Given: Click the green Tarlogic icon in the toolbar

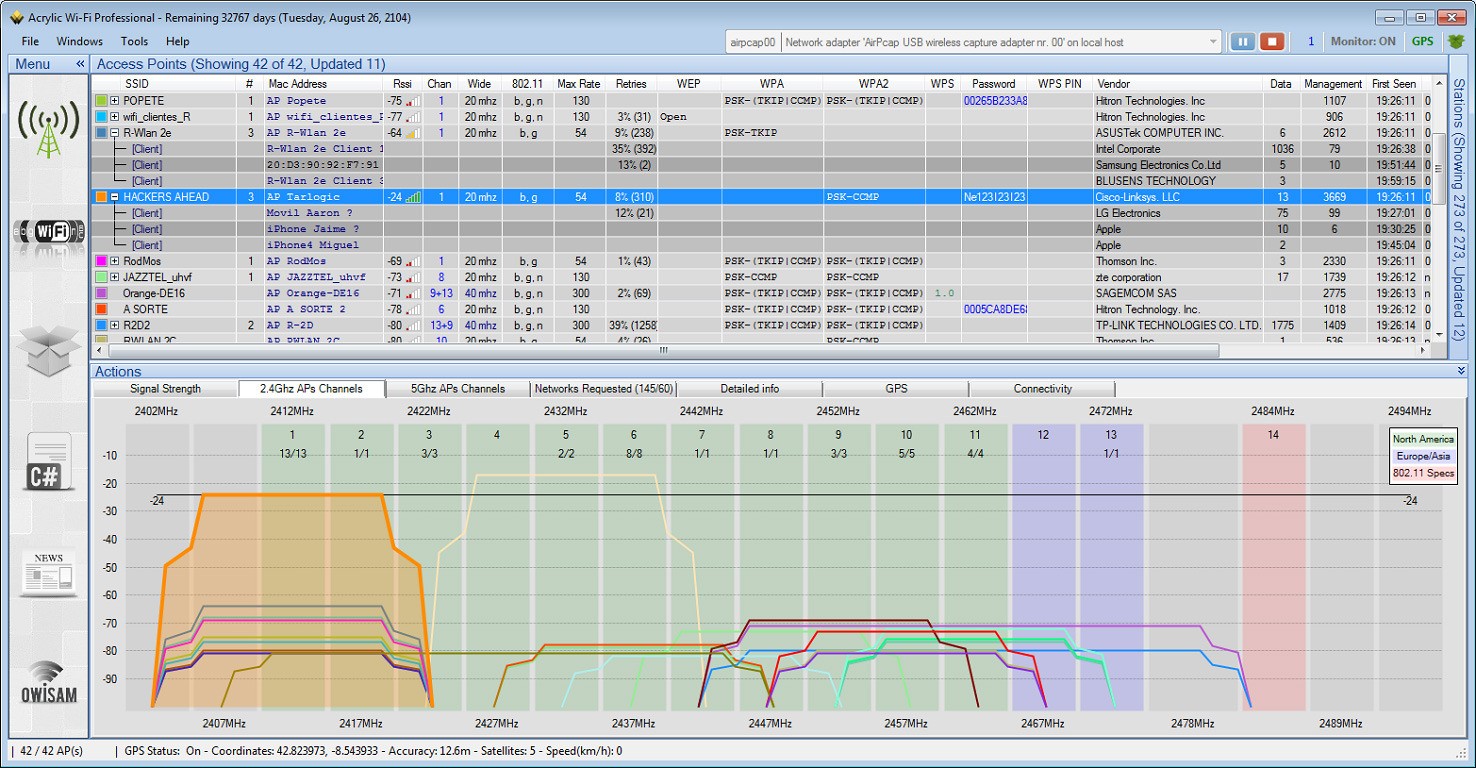Looking at the screenshot, I should (x=1454, y=41).
